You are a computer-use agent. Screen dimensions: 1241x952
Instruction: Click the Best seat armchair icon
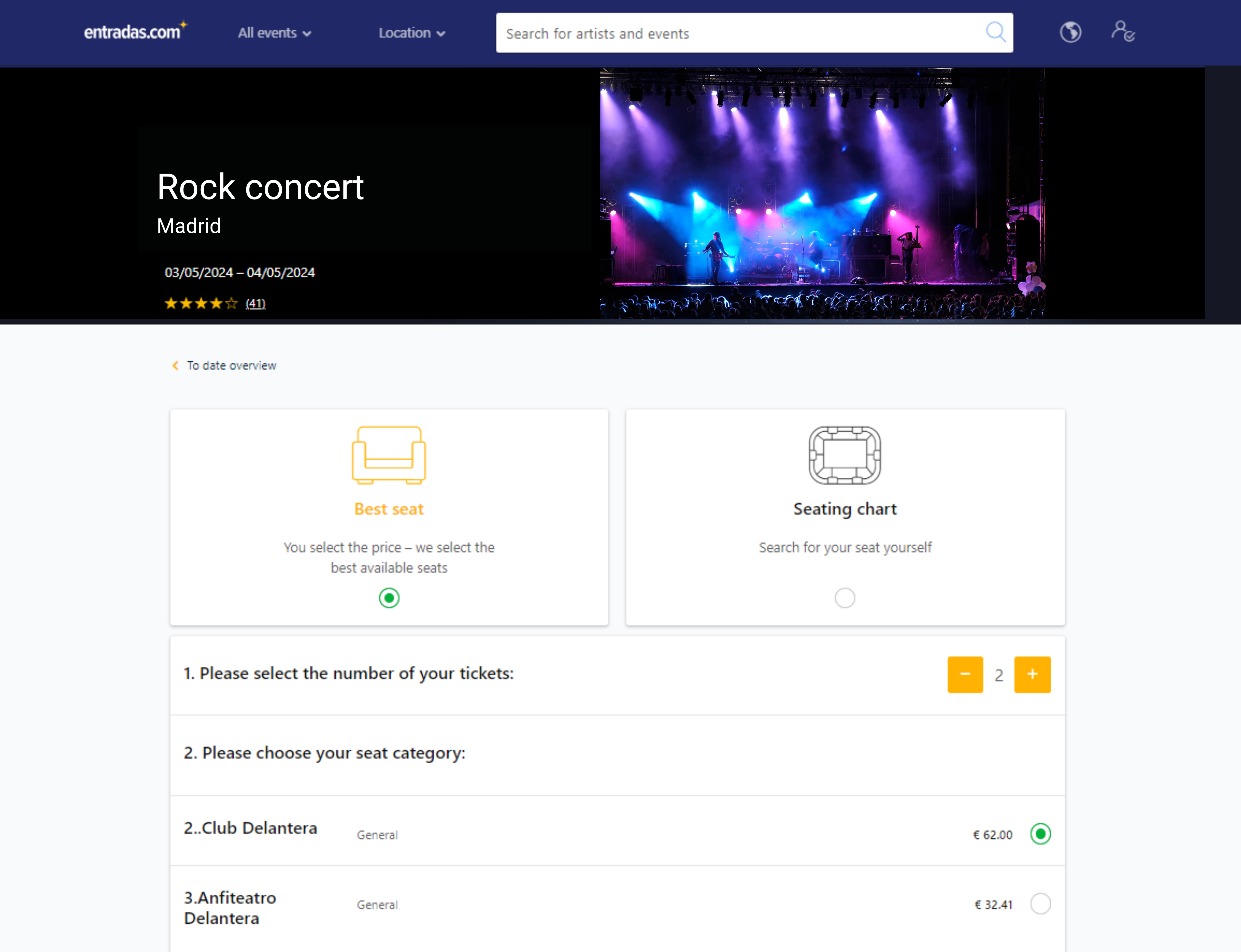coord(389,455)
